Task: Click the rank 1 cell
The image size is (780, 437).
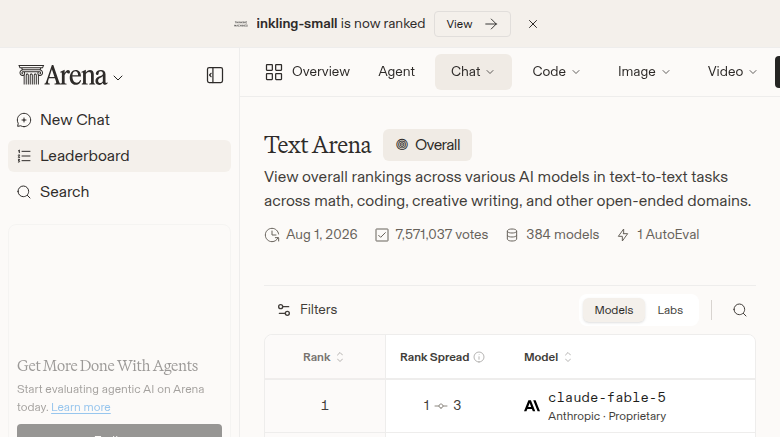Action: [325, 406]
